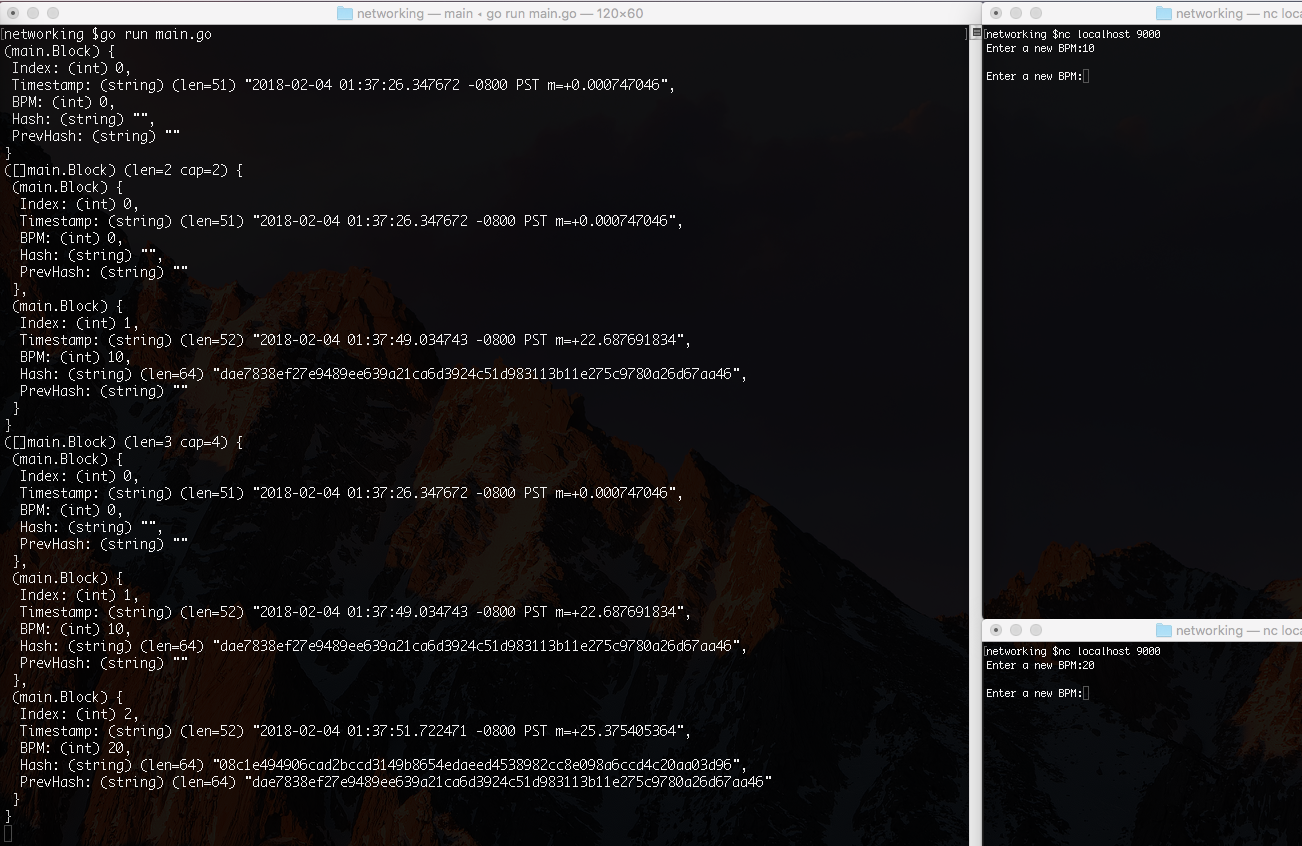Zoom the main go run terminal window
Viewport: 1302px width, 846px height.
coord(53,13)
